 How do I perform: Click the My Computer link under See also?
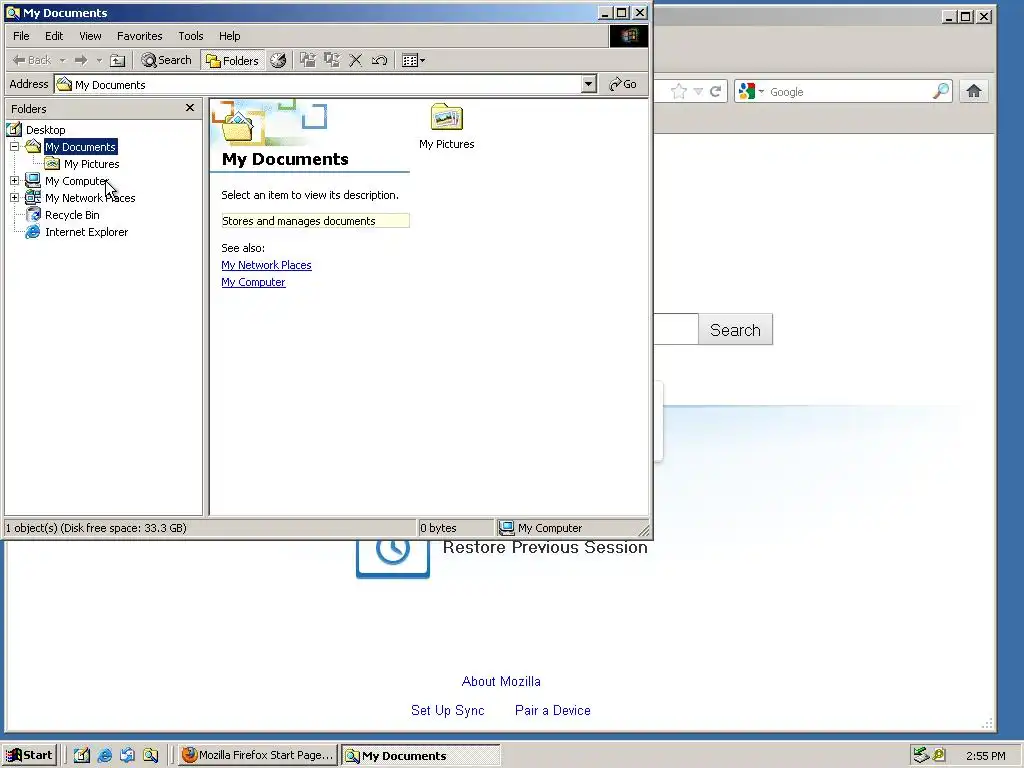(253, 282)
